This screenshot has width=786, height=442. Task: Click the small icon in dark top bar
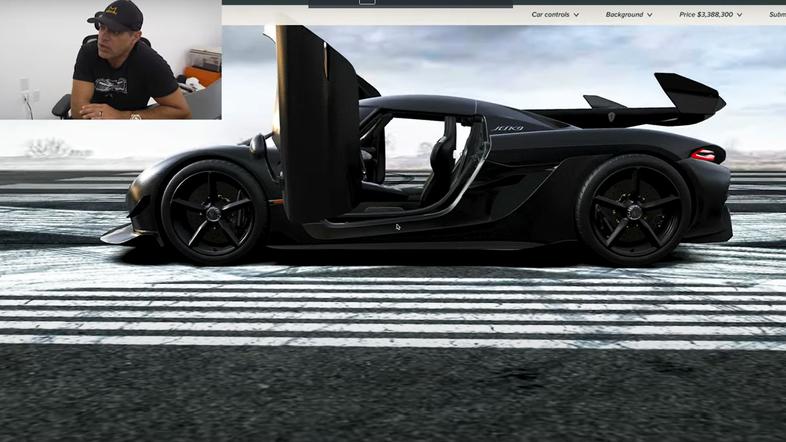(x=366, y=2)
